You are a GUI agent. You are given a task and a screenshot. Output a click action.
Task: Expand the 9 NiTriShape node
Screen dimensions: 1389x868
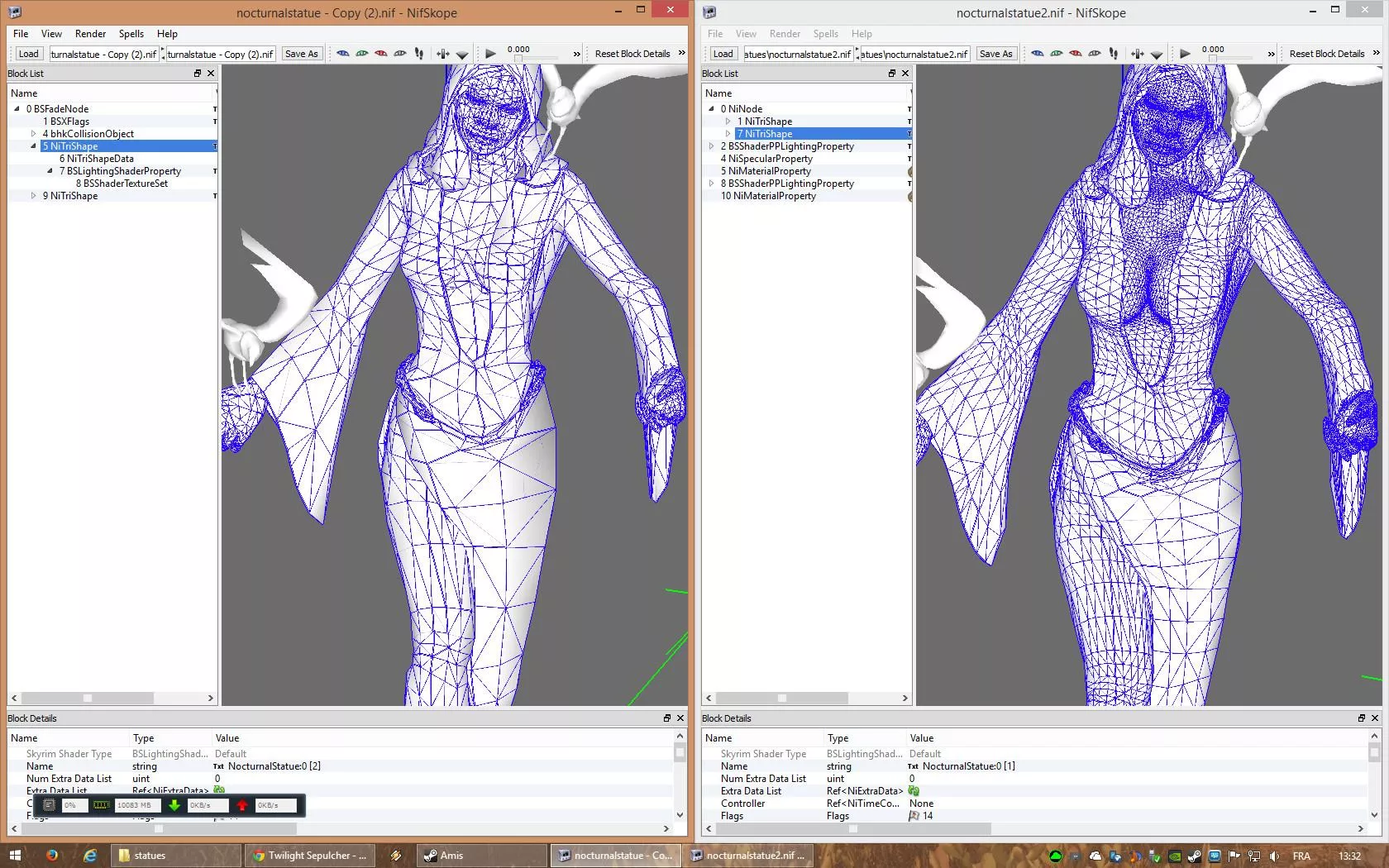pyautogui.click(x=33, y=195)
